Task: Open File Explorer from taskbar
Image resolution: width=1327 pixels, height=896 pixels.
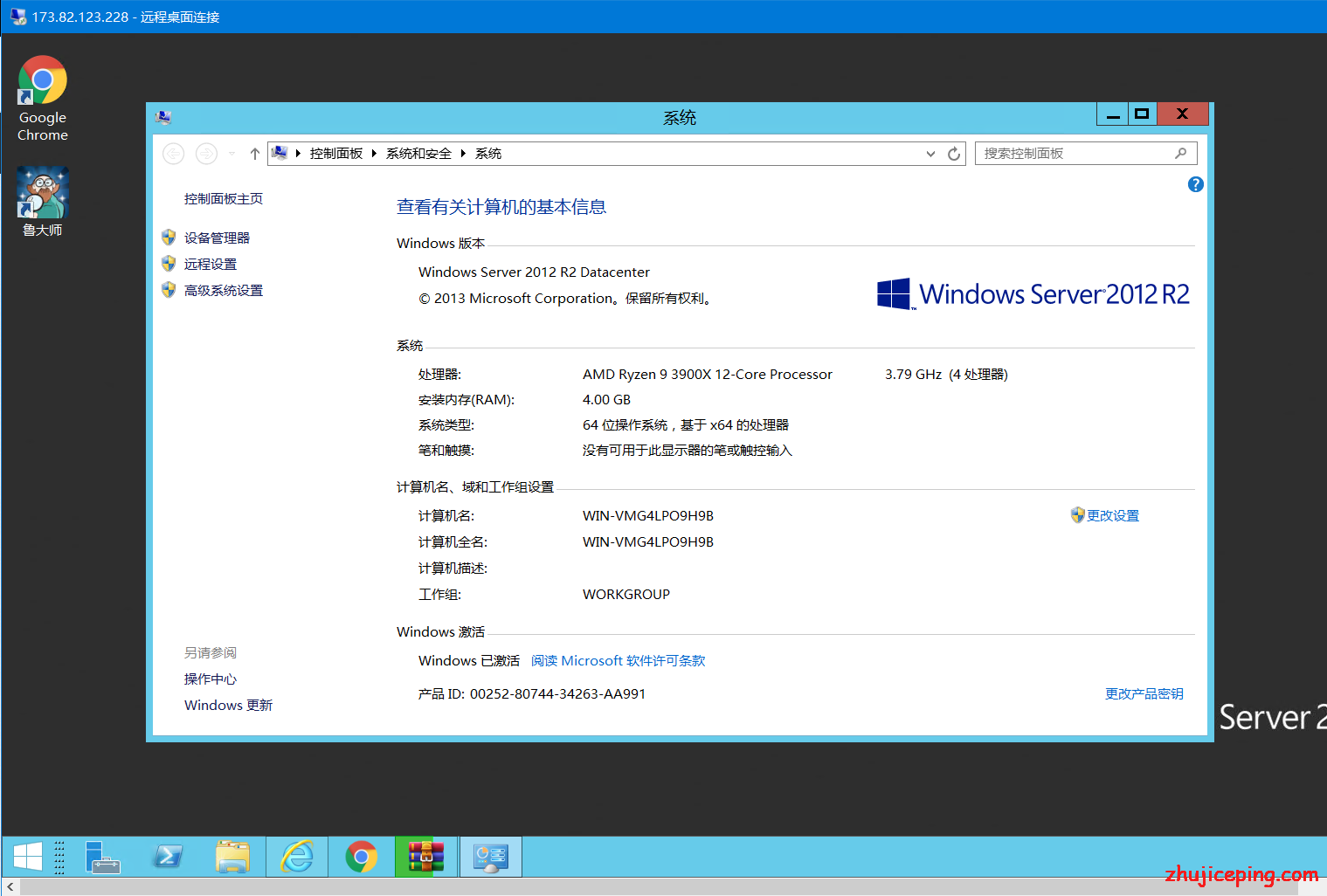Action: click(232, 857)
